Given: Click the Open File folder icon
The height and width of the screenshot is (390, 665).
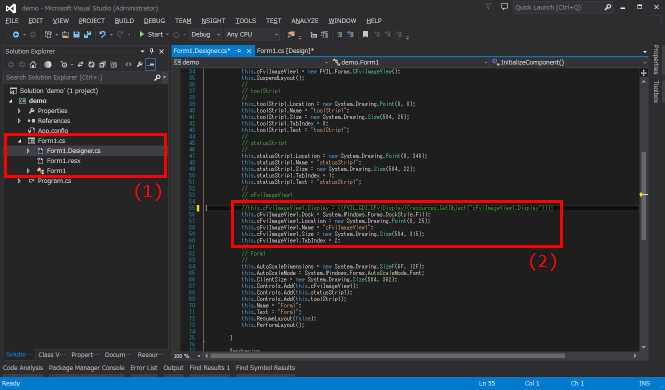Looking at the screenshot, I should [x=65, y=35].
